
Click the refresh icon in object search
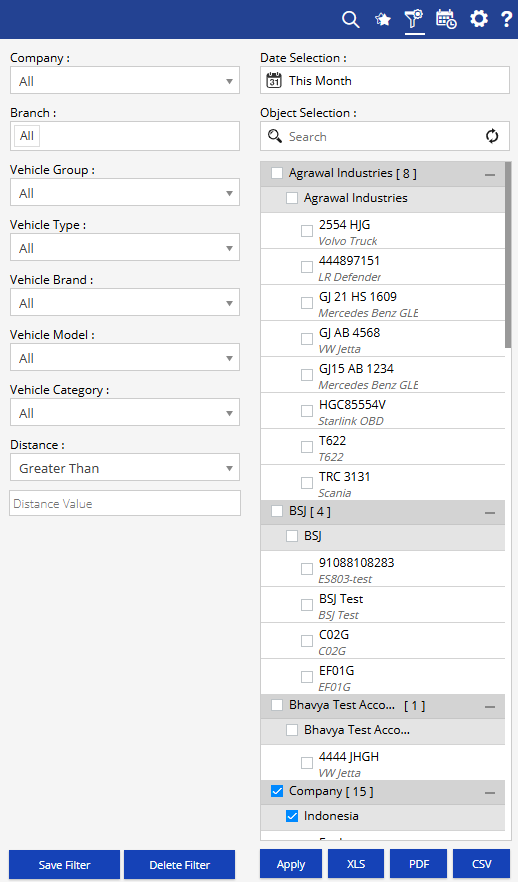tap(492, 136)
